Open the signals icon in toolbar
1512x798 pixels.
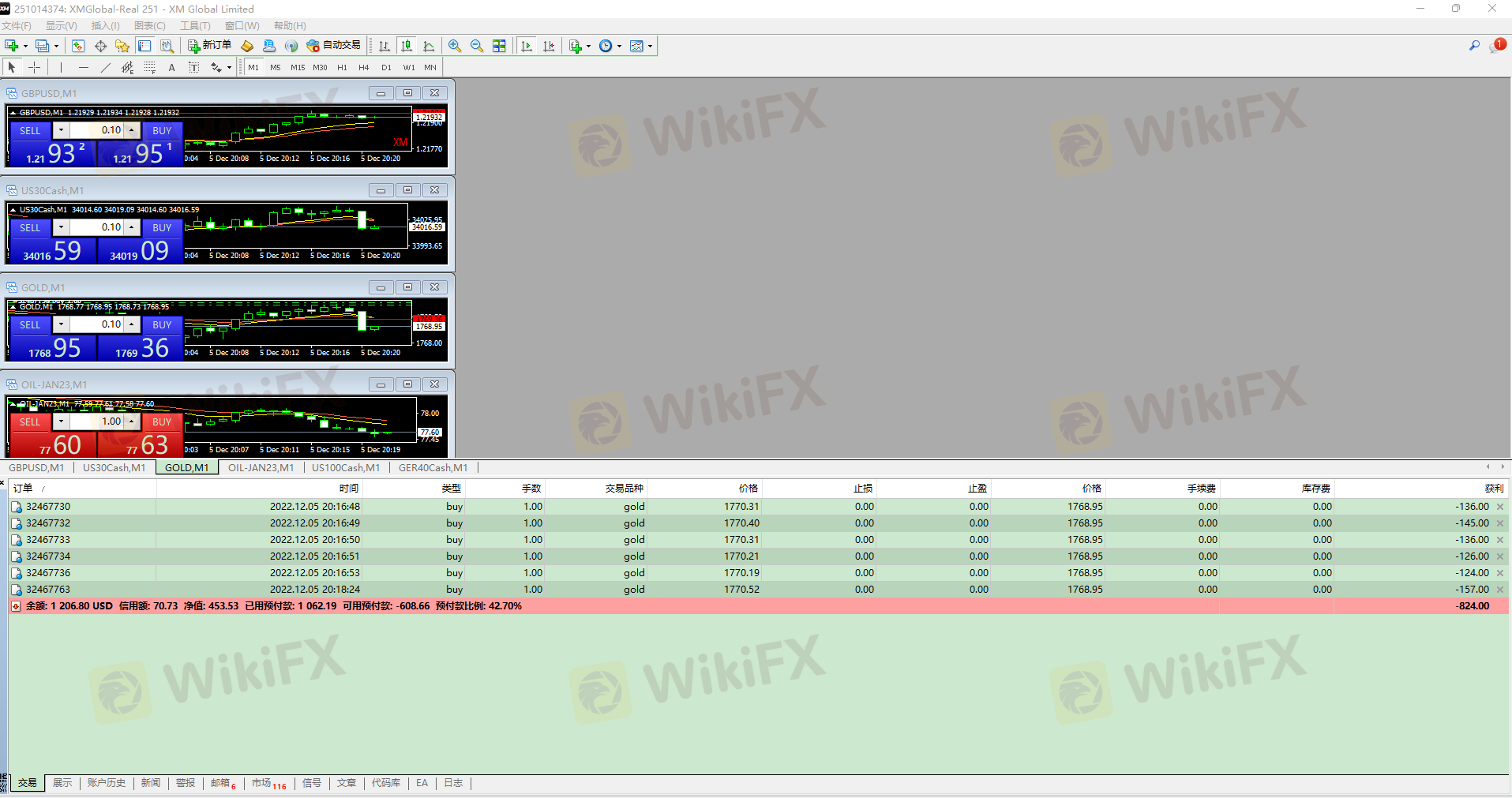click(x=291, y=46)
